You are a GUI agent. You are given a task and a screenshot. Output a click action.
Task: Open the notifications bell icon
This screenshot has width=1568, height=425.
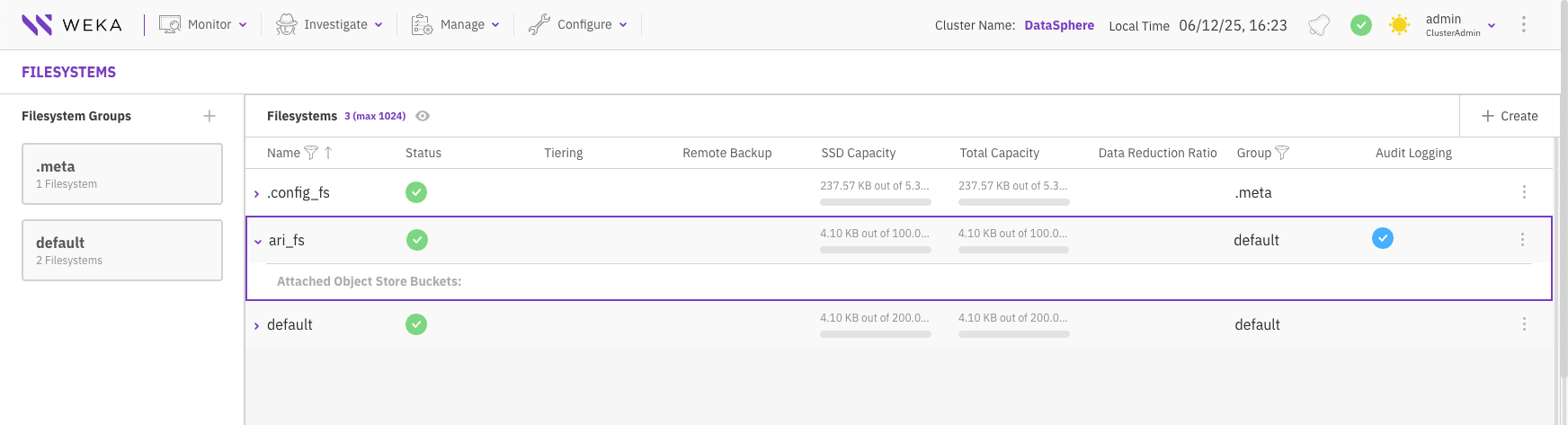pos(1319,25)
